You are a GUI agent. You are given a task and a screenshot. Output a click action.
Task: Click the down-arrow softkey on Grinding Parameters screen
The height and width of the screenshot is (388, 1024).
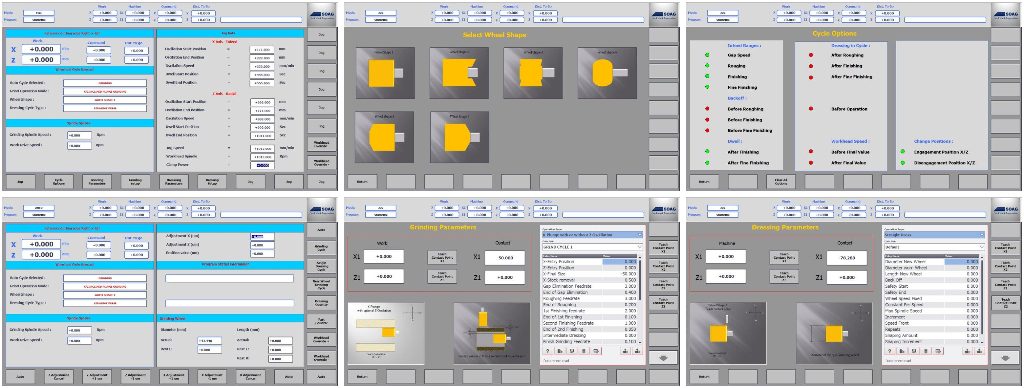point(663,357)
